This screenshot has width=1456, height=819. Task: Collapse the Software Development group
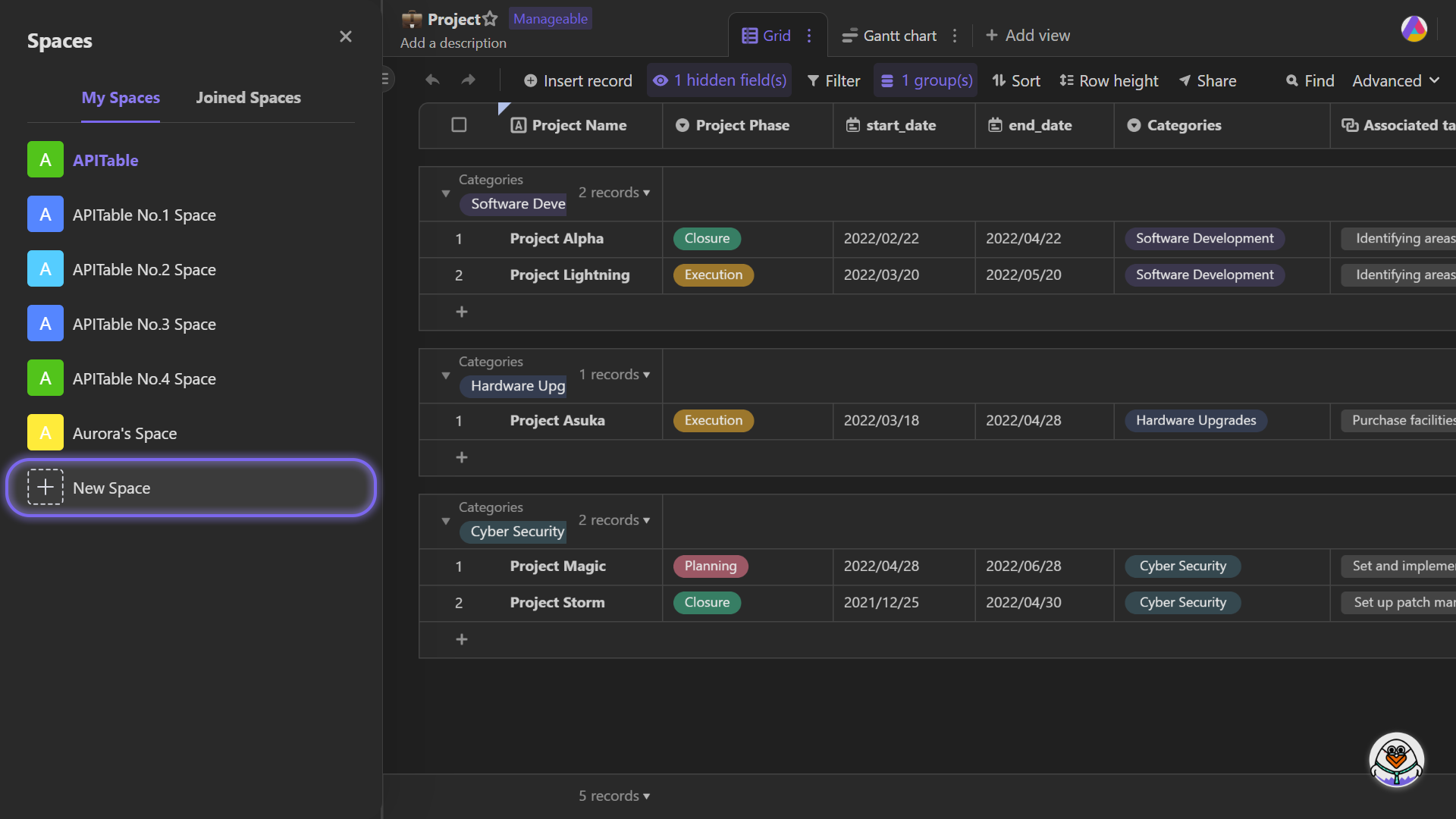[445, 193]
